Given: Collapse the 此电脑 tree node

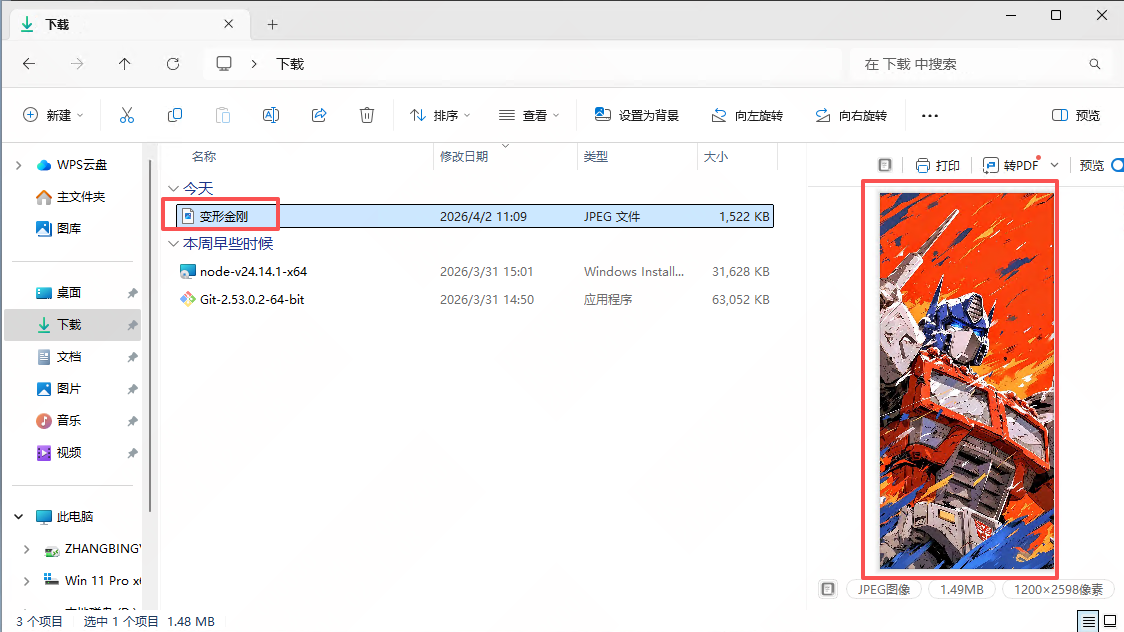Looking at the screenshot, I should click(x=19, y=517).
